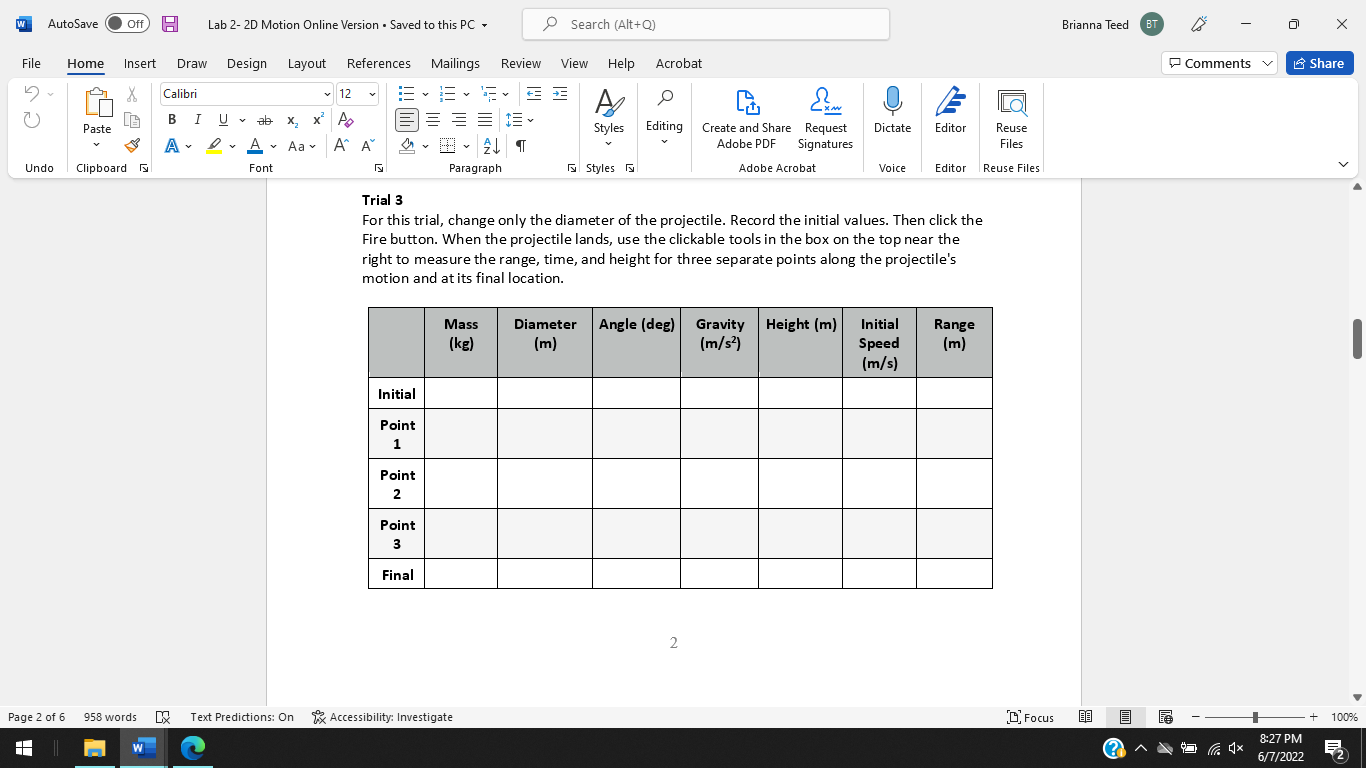Image resolution: width=1366 pixels, height=768 pixels.
Task: Sort text with the A-Z sort icon
Action: (x=492, y=146)
